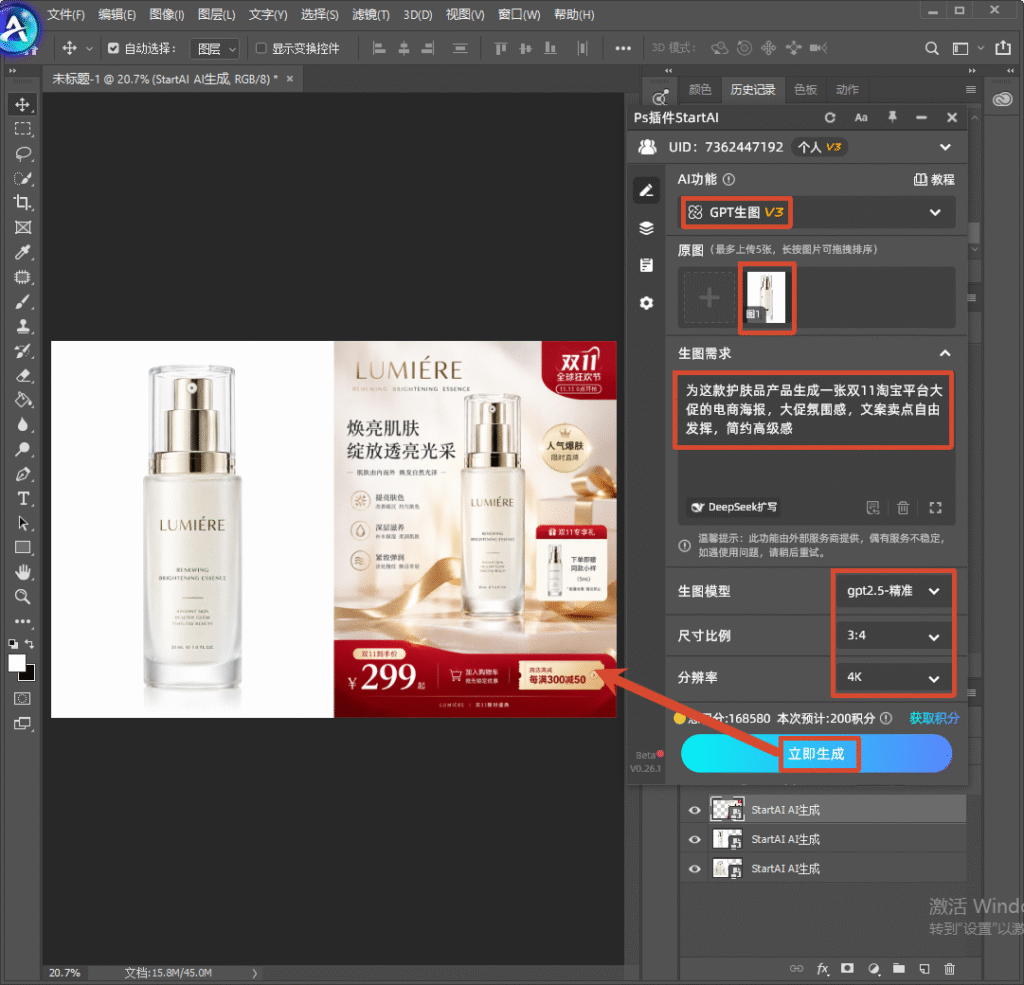This screenshot has height=985, width=1024.
Task: Select the Zoom tool in the toolbox
Action: pyautogui.click(x=23, y=596)
